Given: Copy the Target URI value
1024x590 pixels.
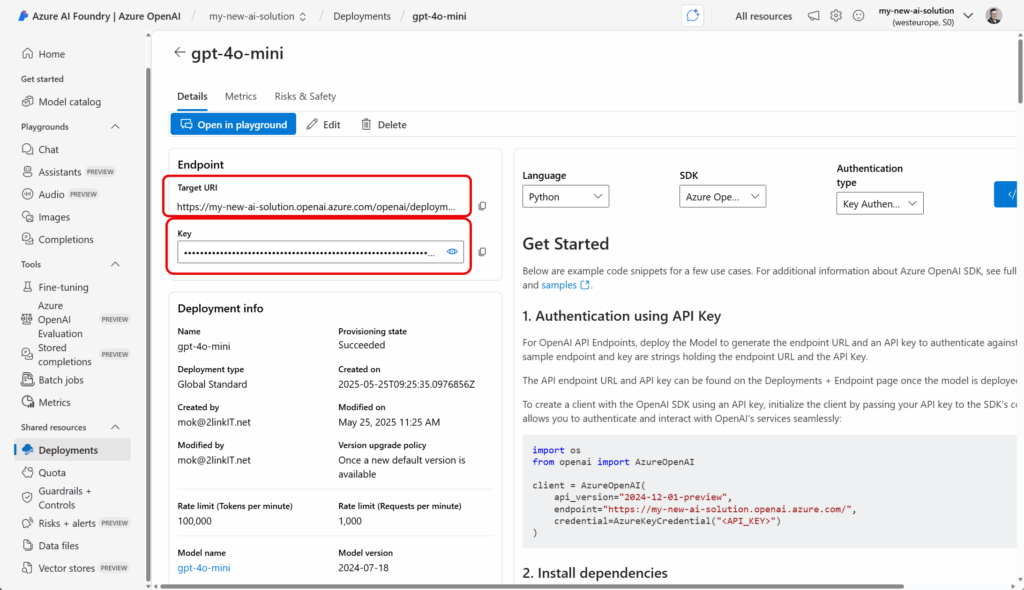Looking at the screenshot, I should 483,206.
